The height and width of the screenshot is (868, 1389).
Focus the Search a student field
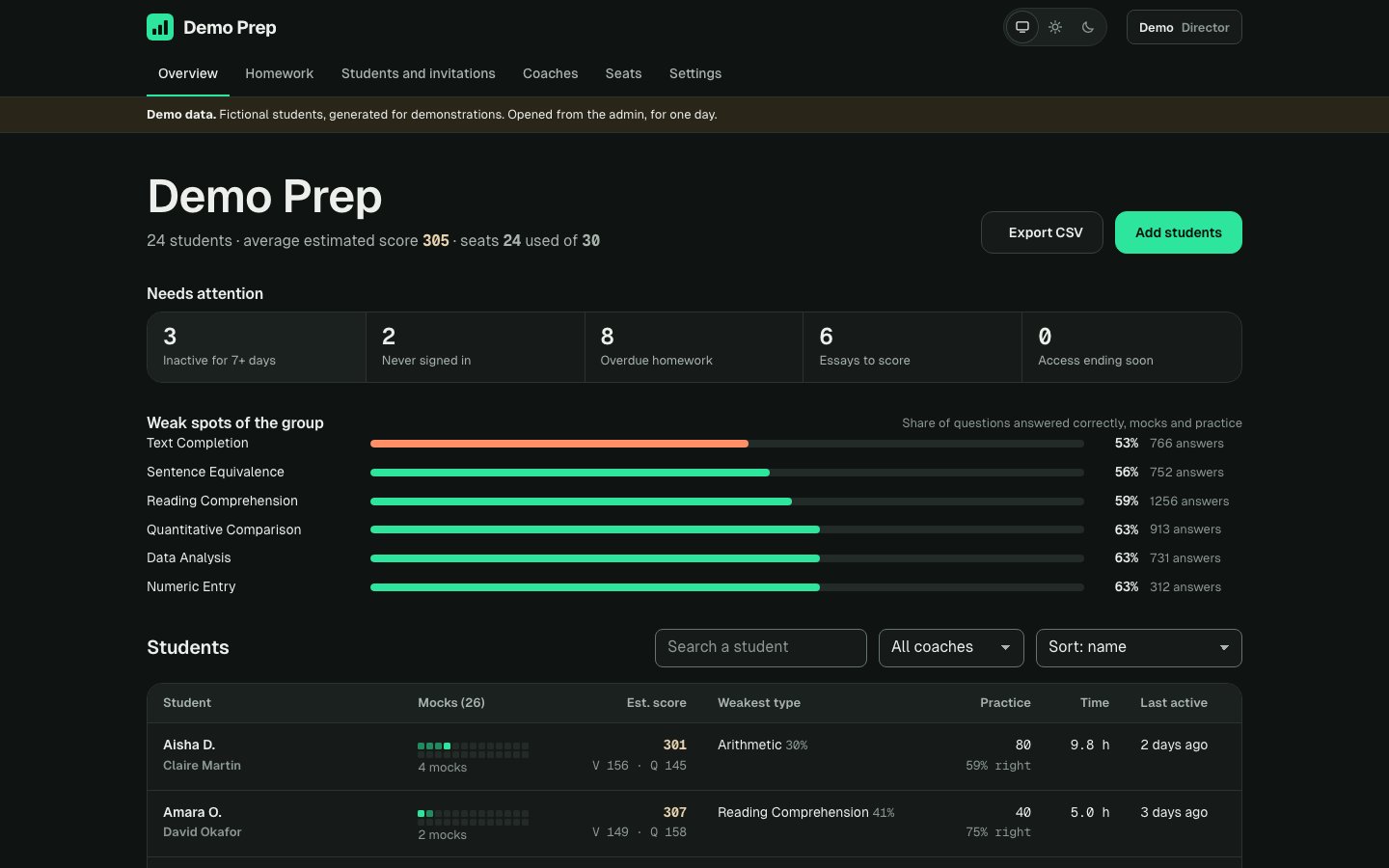click(x=761, y=647)
